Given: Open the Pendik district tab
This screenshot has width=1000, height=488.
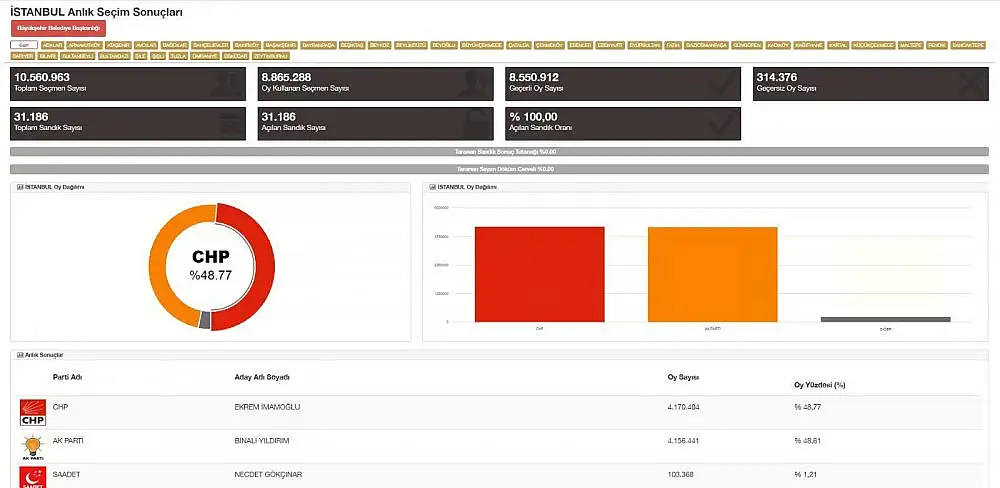Looking at the screenshot, I should pos(937,45).
